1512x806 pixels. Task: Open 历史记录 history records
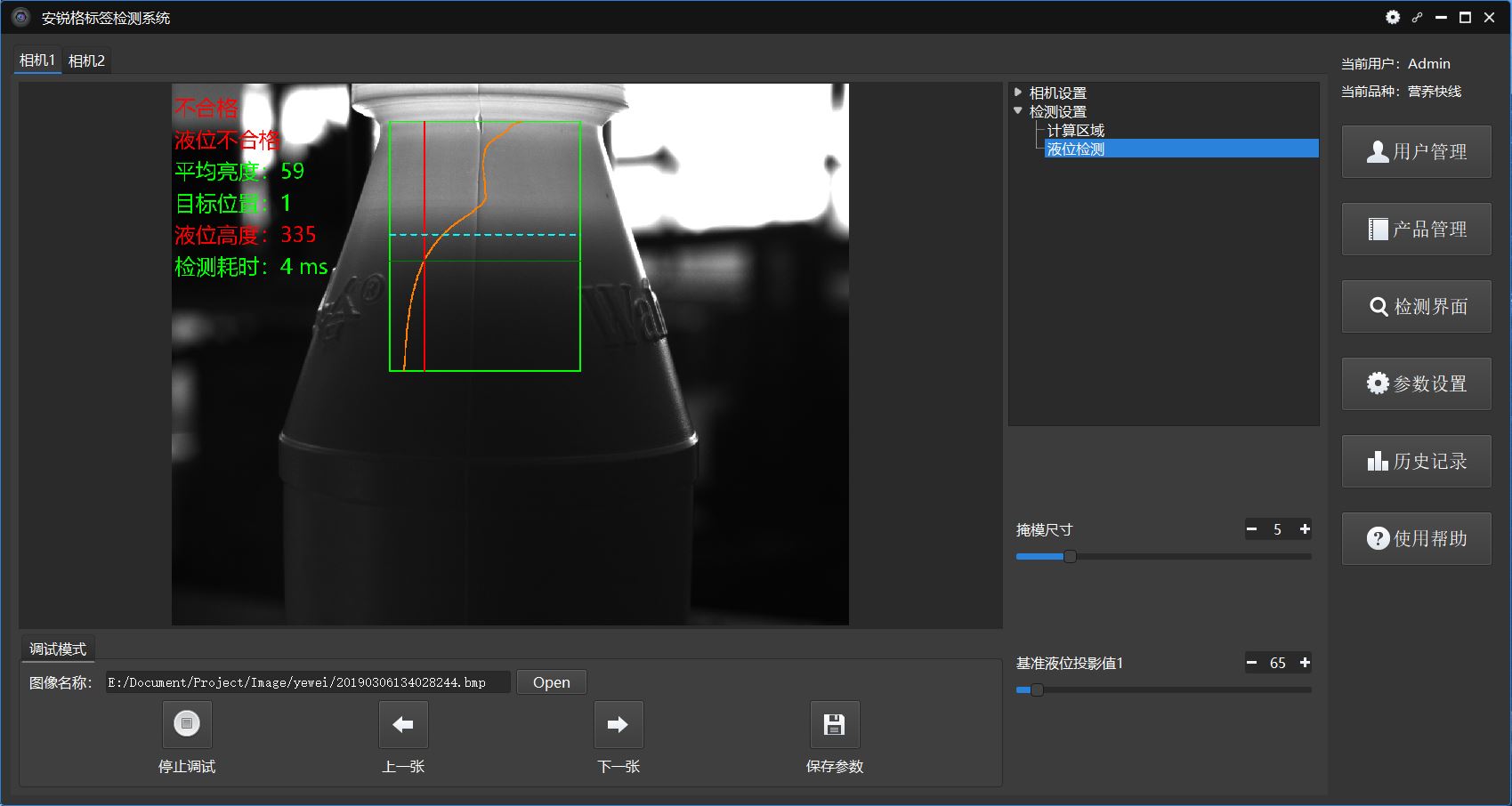tap(1416, 462)
